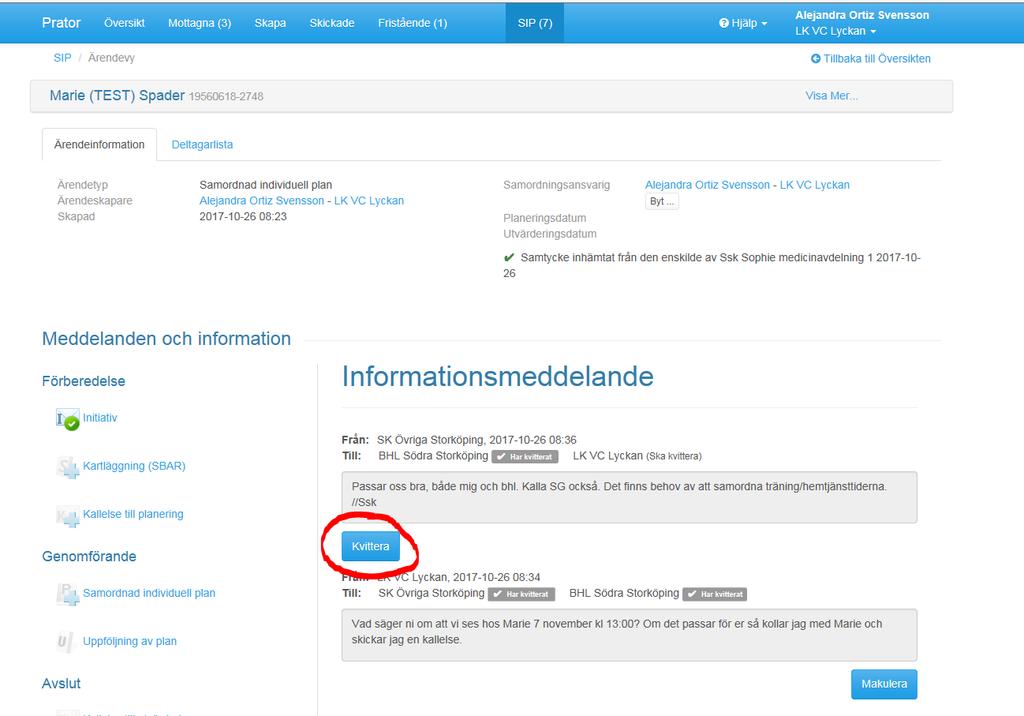This screenshot has height=716, width=1024.
Task: Click the Ärendevy breadcrumb text
Action: (x=111, y=57)
